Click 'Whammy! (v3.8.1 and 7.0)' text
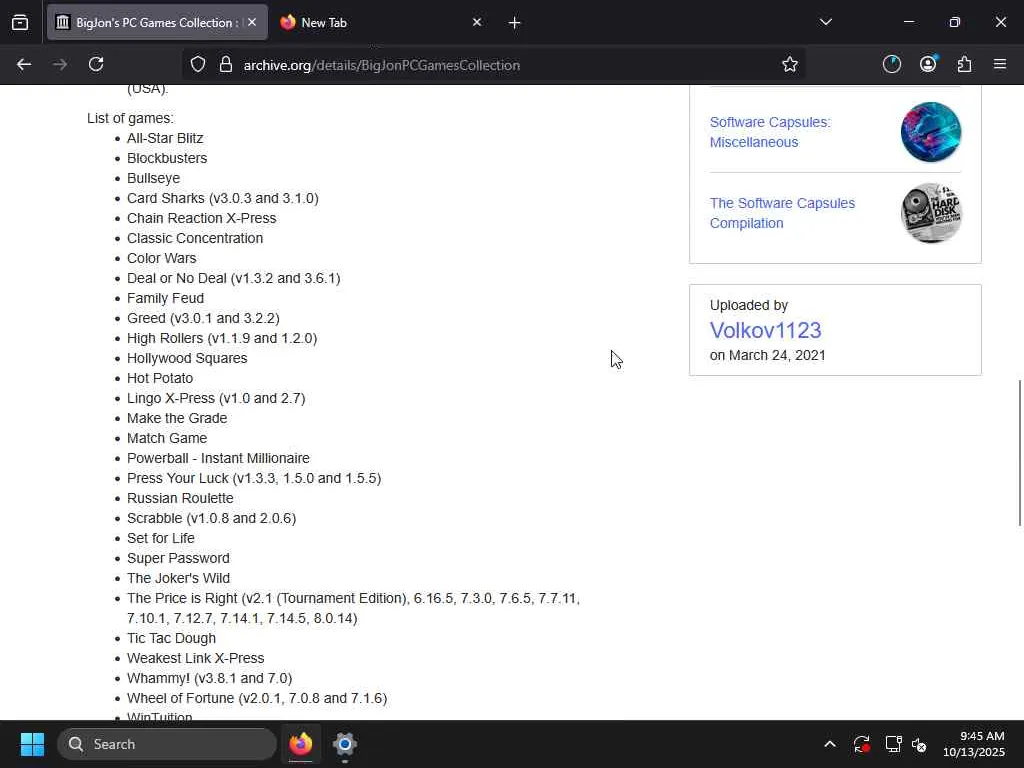This screenshot has height=768, width=1024. pos(210,678)
